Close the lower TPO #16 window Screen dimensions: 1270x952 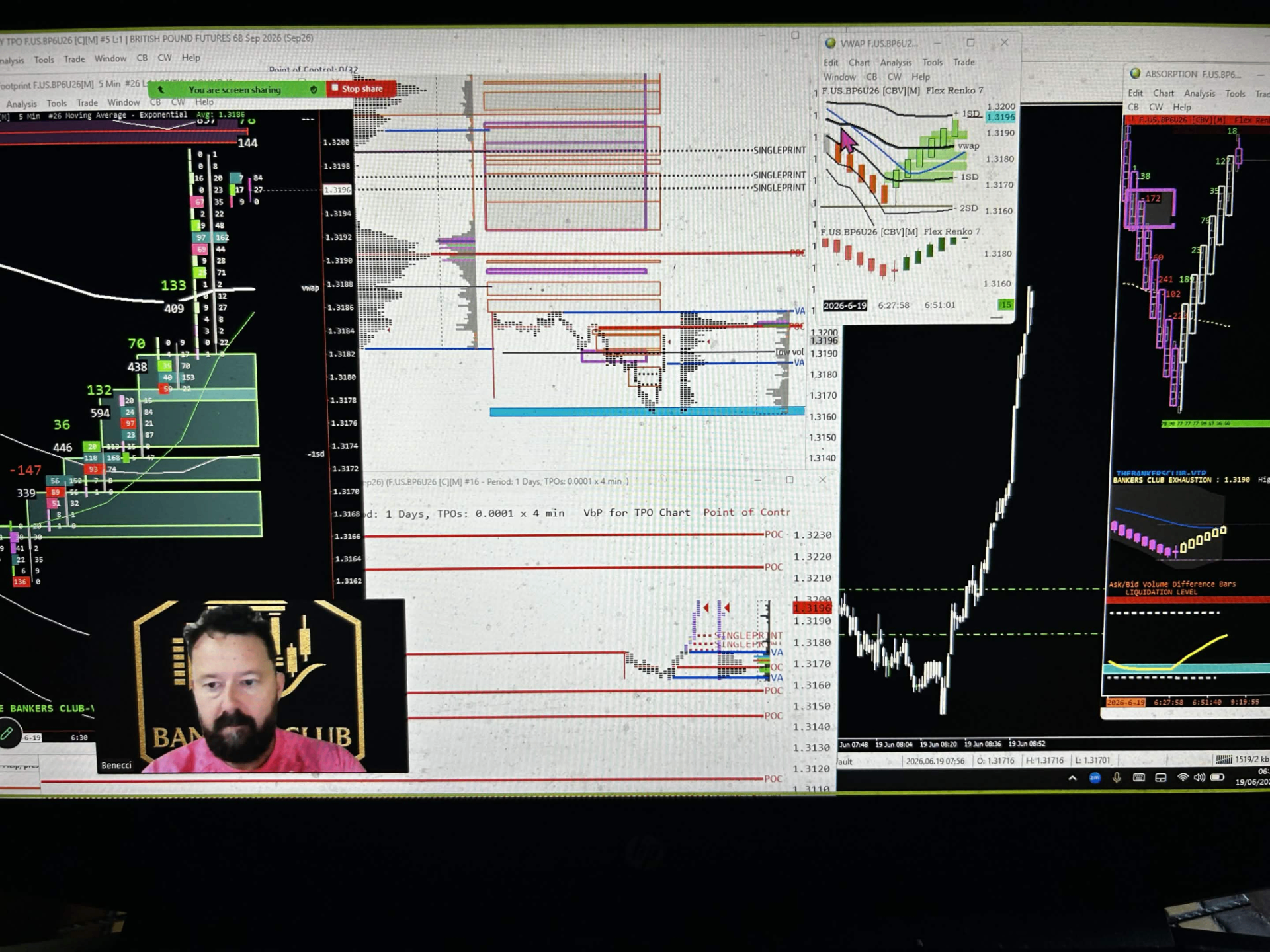pos(822,479)
